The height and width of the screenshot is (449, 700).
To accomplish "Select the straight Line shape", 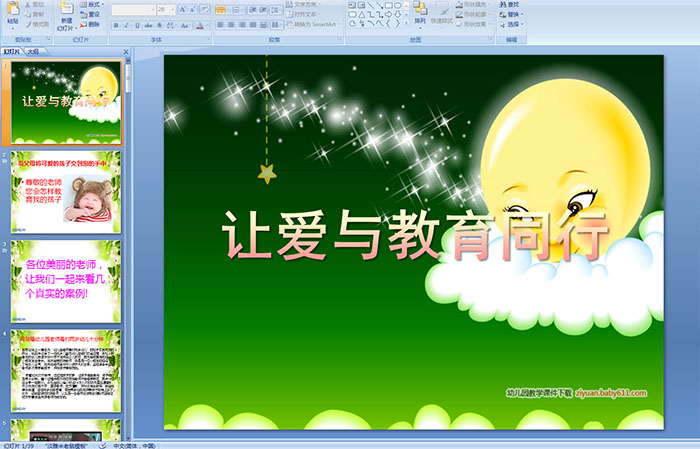I will 371,5.
